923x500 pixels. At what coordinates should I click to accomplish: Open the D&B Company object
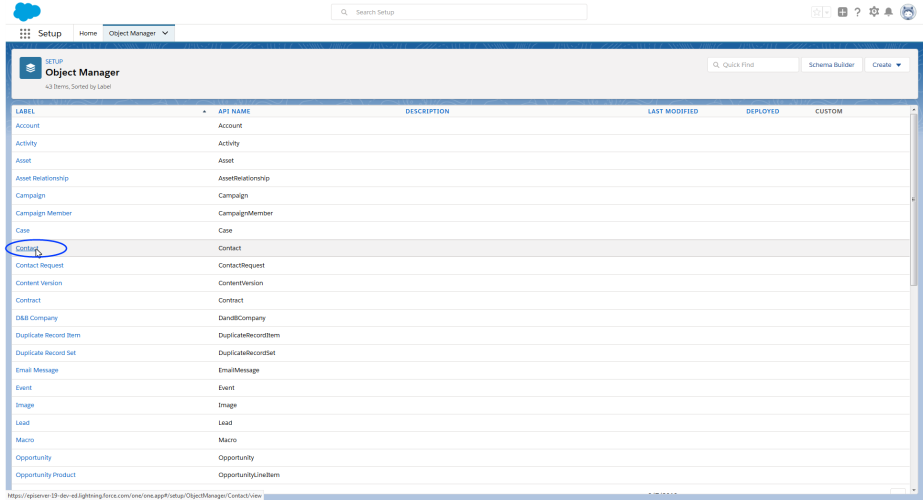coord(36,318)
